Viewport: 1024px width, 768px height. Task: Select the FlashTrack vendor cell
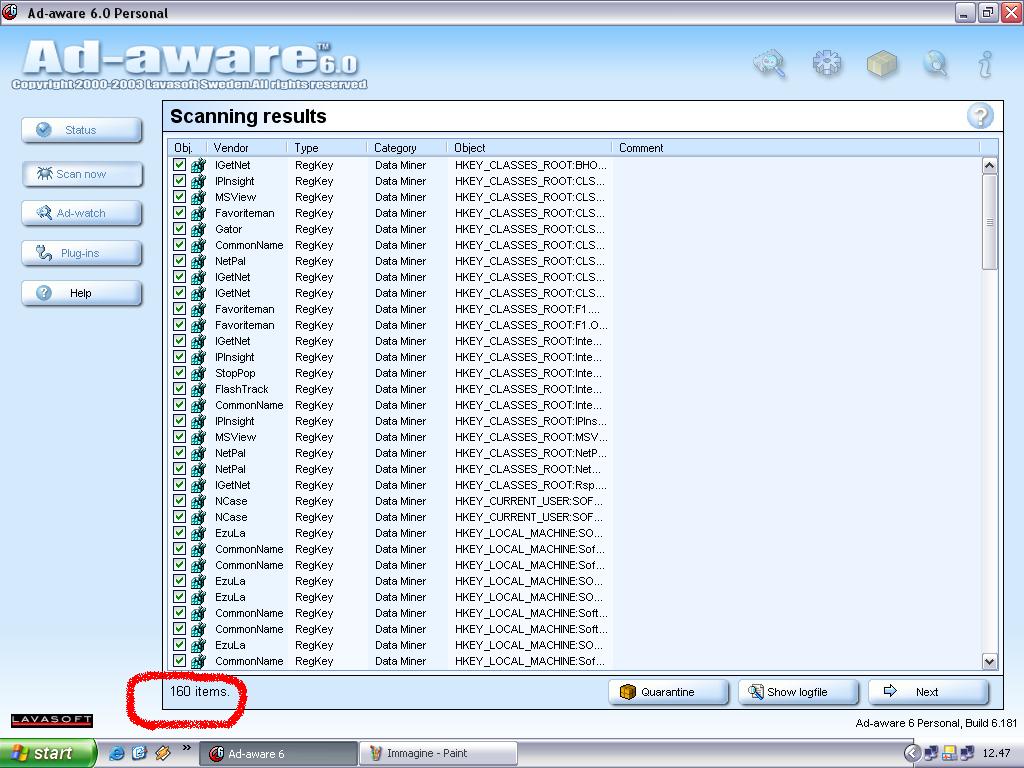click(242, 389)
